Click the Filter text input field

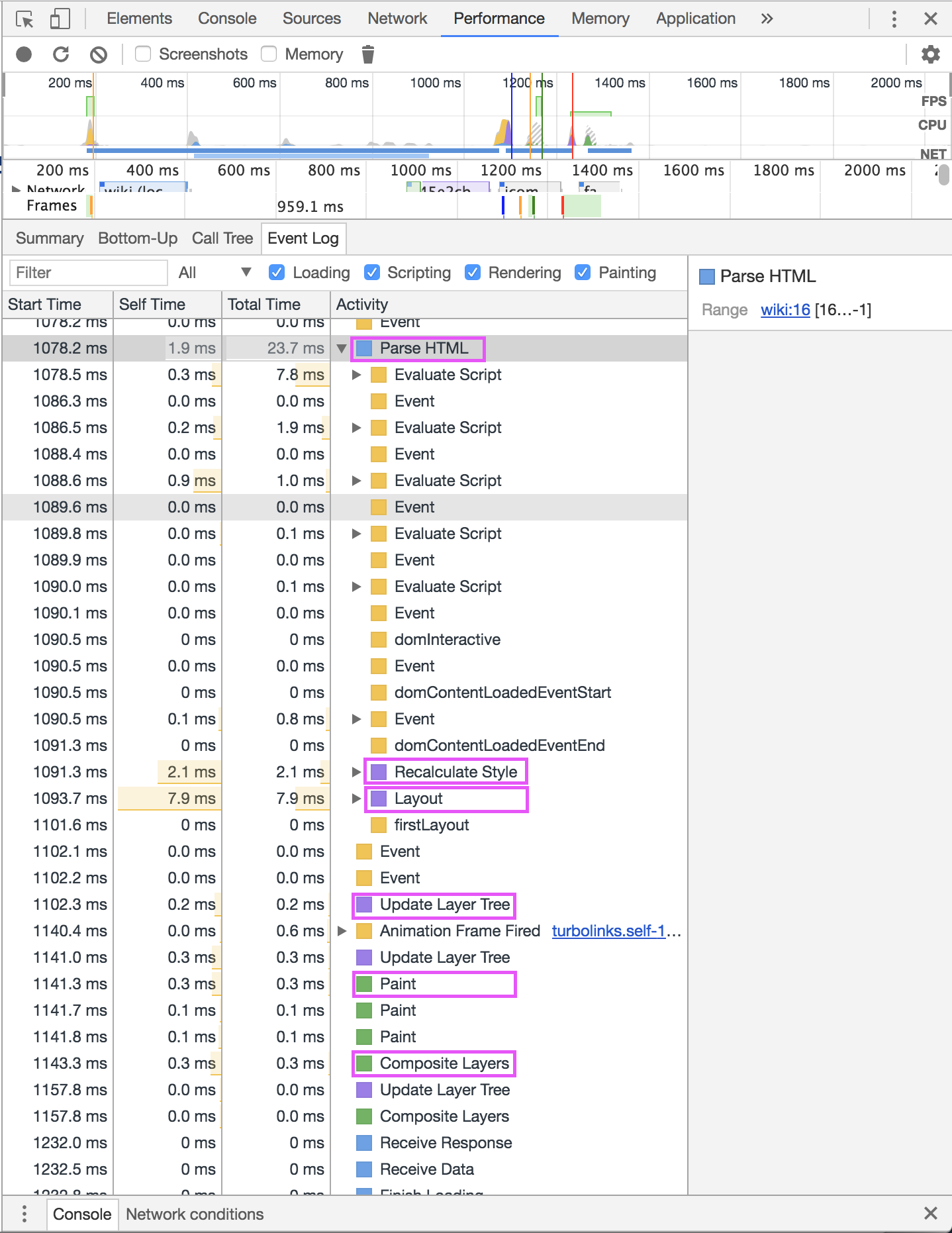(88, 273)
